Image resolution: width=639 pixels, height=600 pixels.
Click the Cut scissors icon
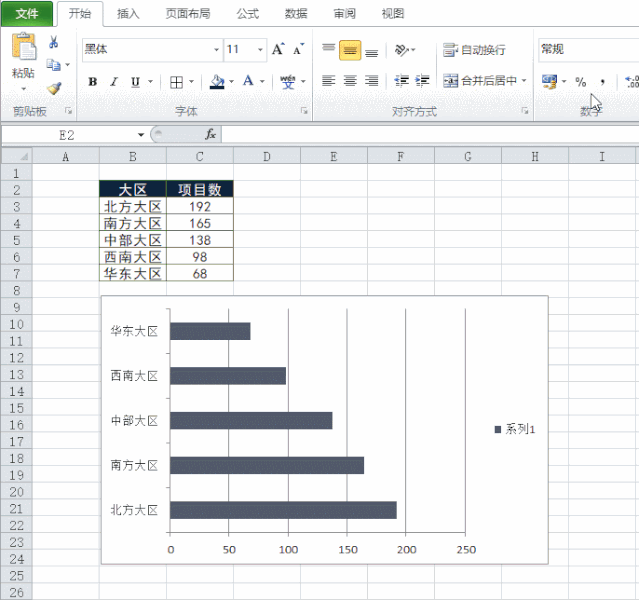[x=53, y=42]
